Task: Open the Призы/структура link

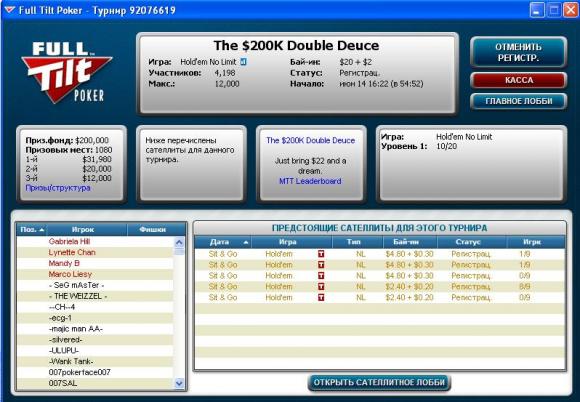Action: click(x=58, y=188)
